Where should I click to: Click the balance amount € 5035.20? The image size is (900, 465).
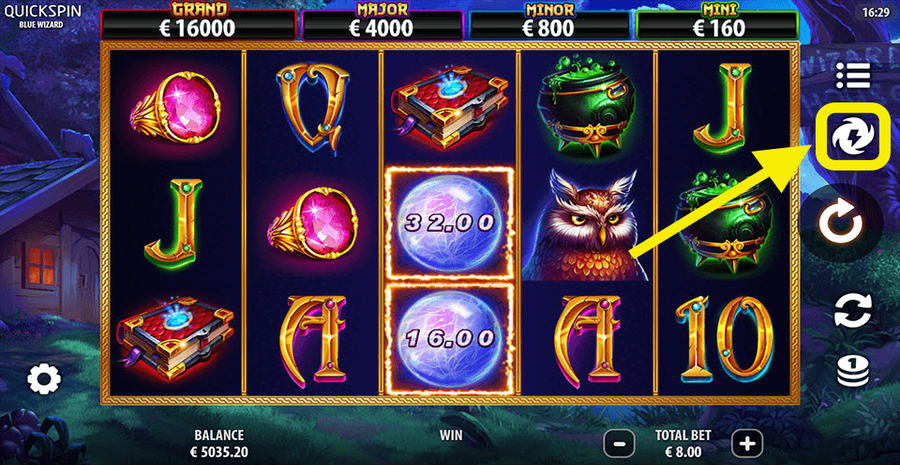tap(219, 452)
